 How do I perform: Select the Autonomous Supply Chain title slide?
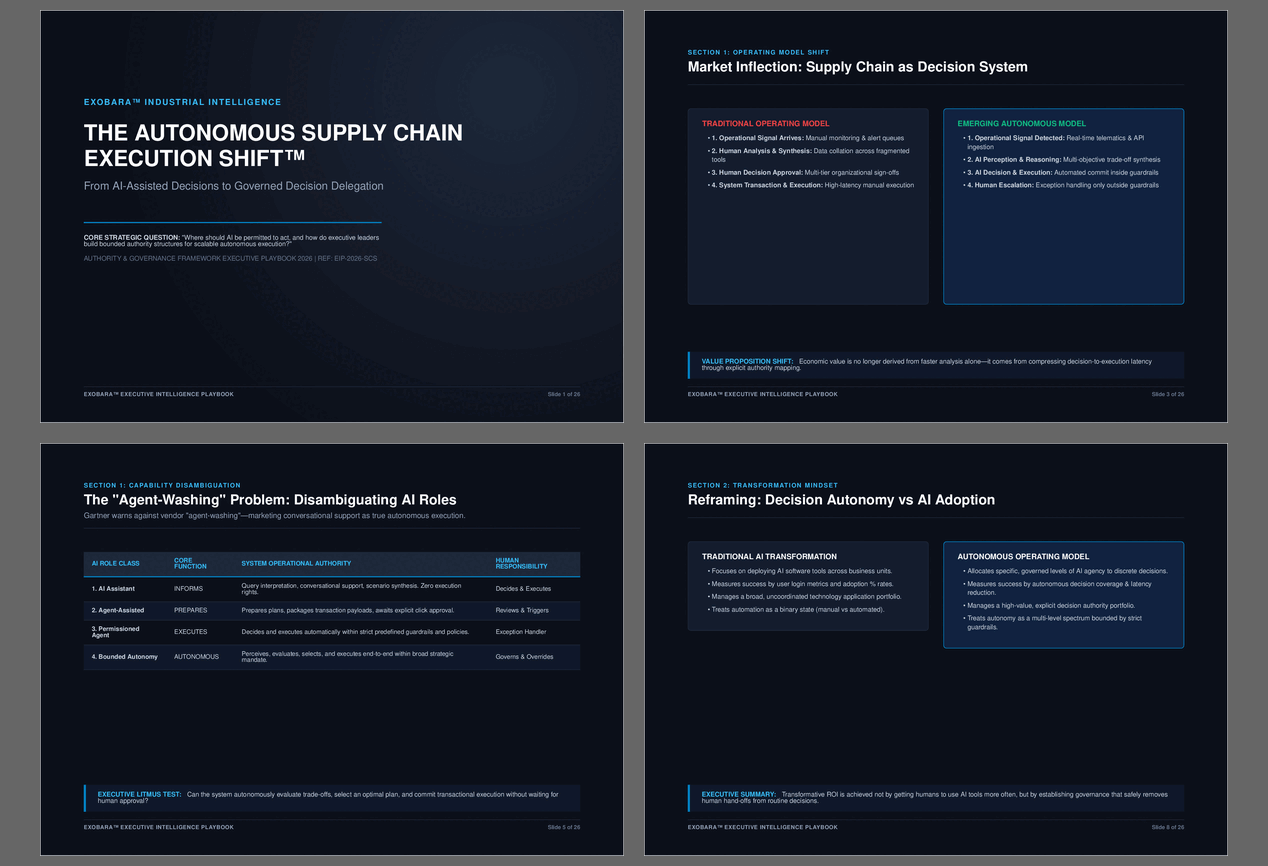coord(332,216)
